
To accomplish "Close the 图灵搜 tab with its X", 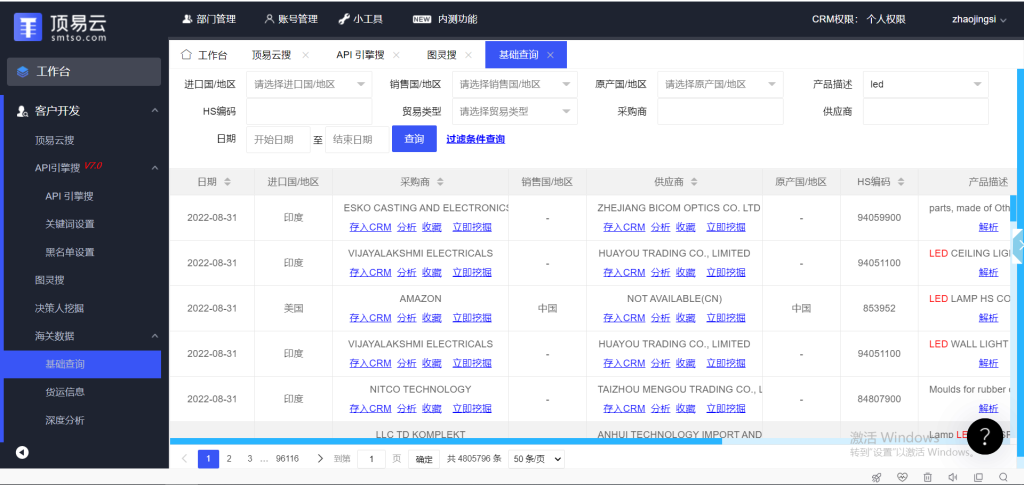I will pos(467,55).
